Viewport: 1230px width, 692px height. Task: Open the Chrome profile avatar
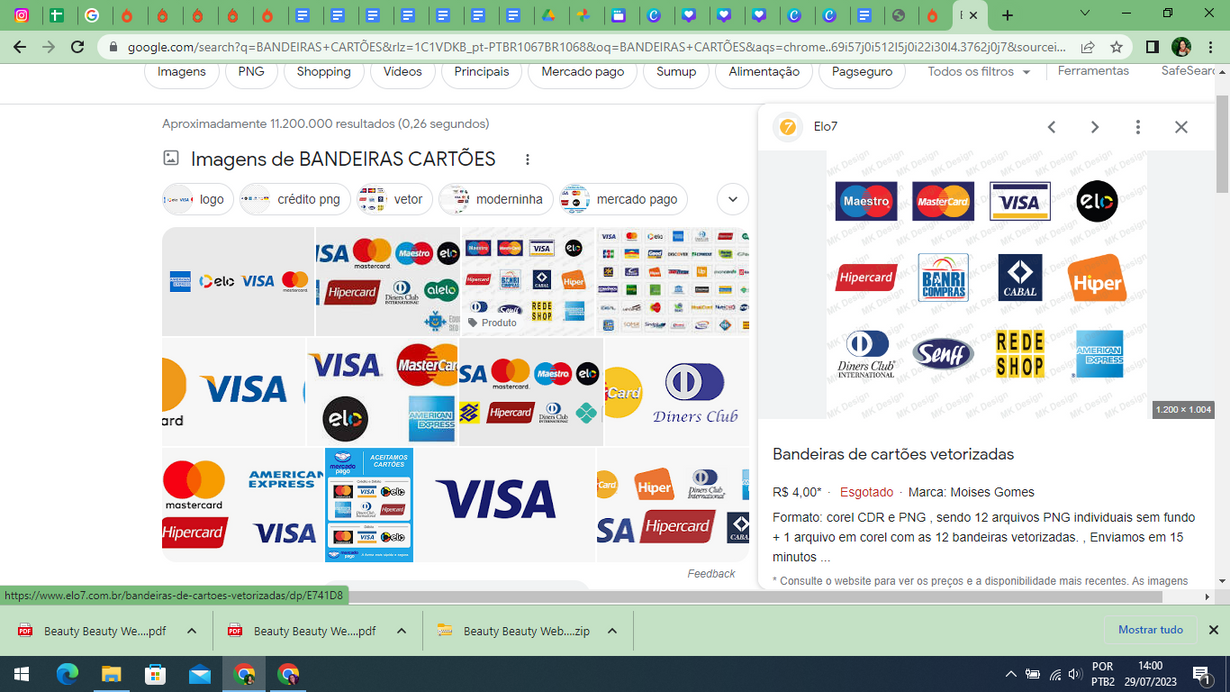1181,47
